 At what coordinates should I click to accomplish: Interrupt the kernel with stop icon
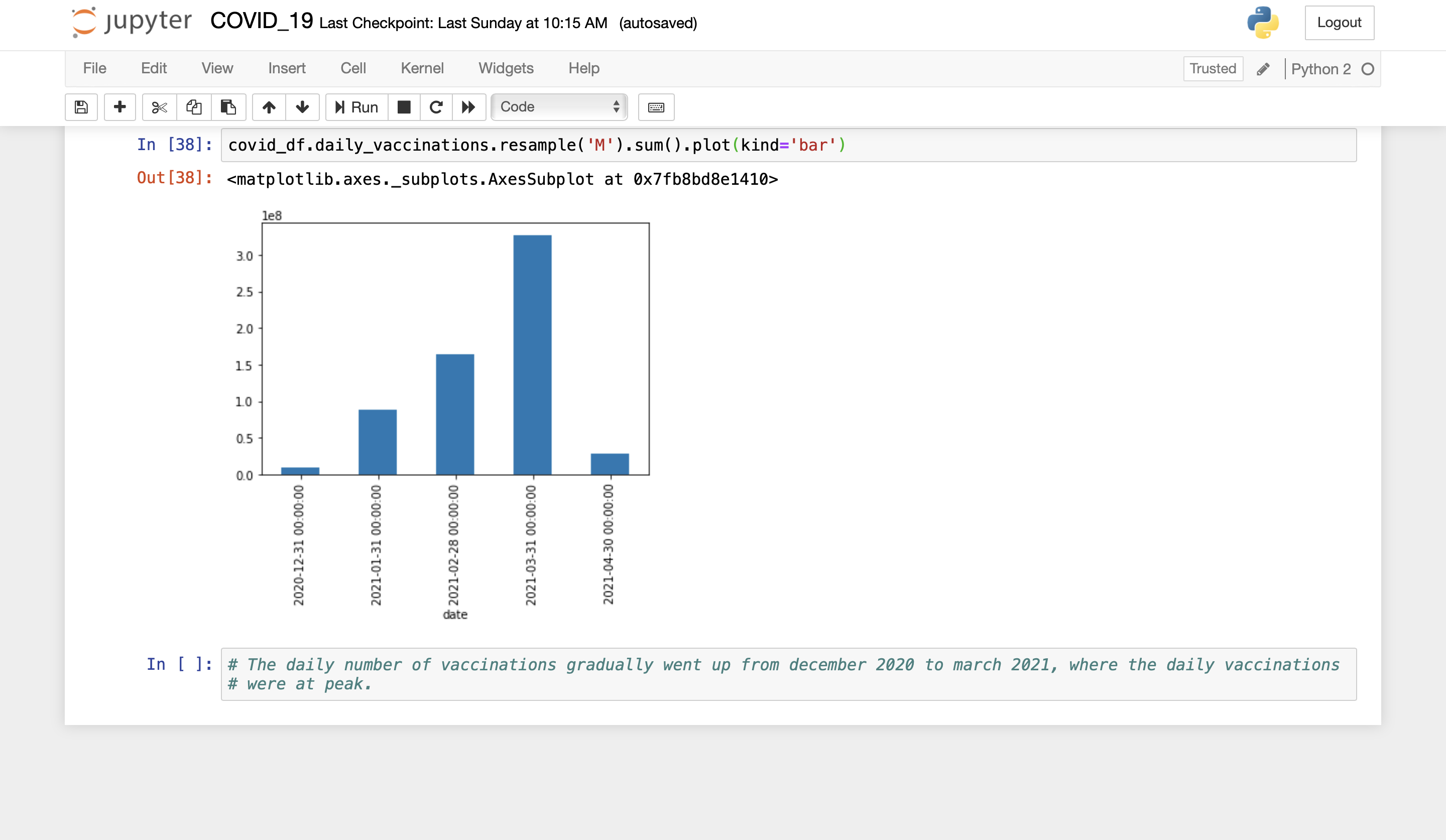[404, 107]
